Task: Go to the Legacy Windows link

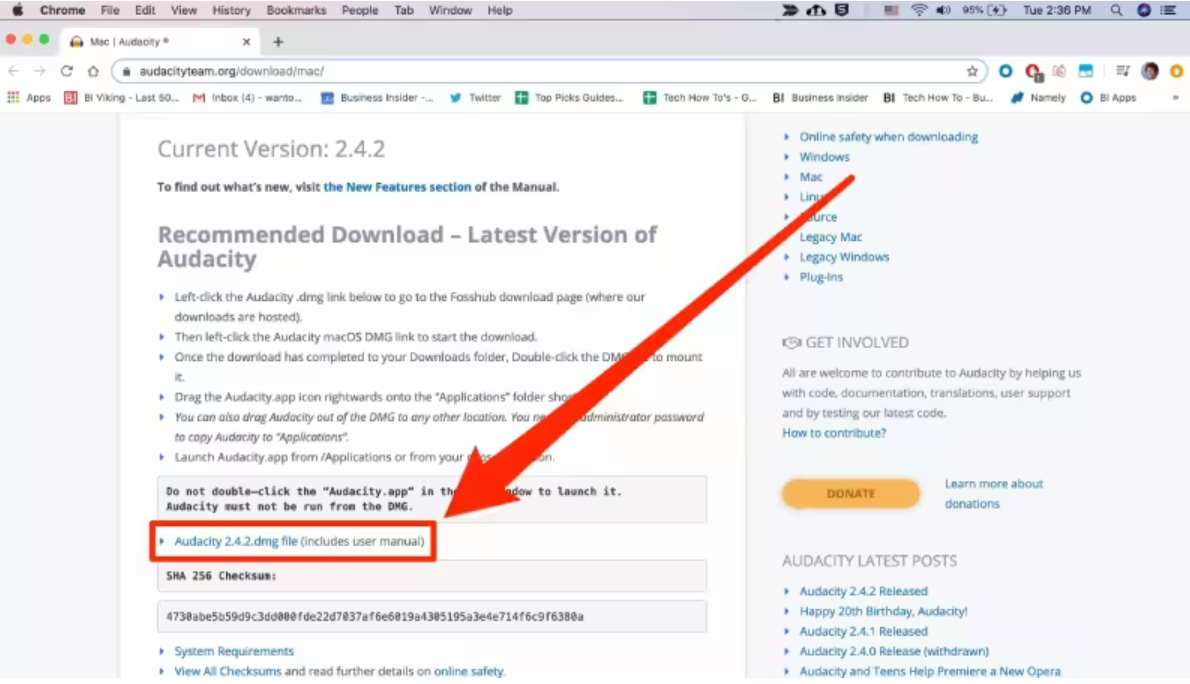Action: click(x=844, y=257)
